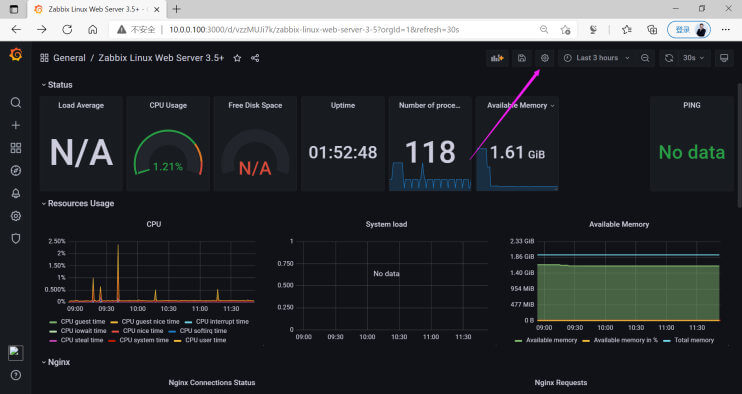Click the Available memory legend swatch
This screenshot has width=742, height=394.
(518, 341)
